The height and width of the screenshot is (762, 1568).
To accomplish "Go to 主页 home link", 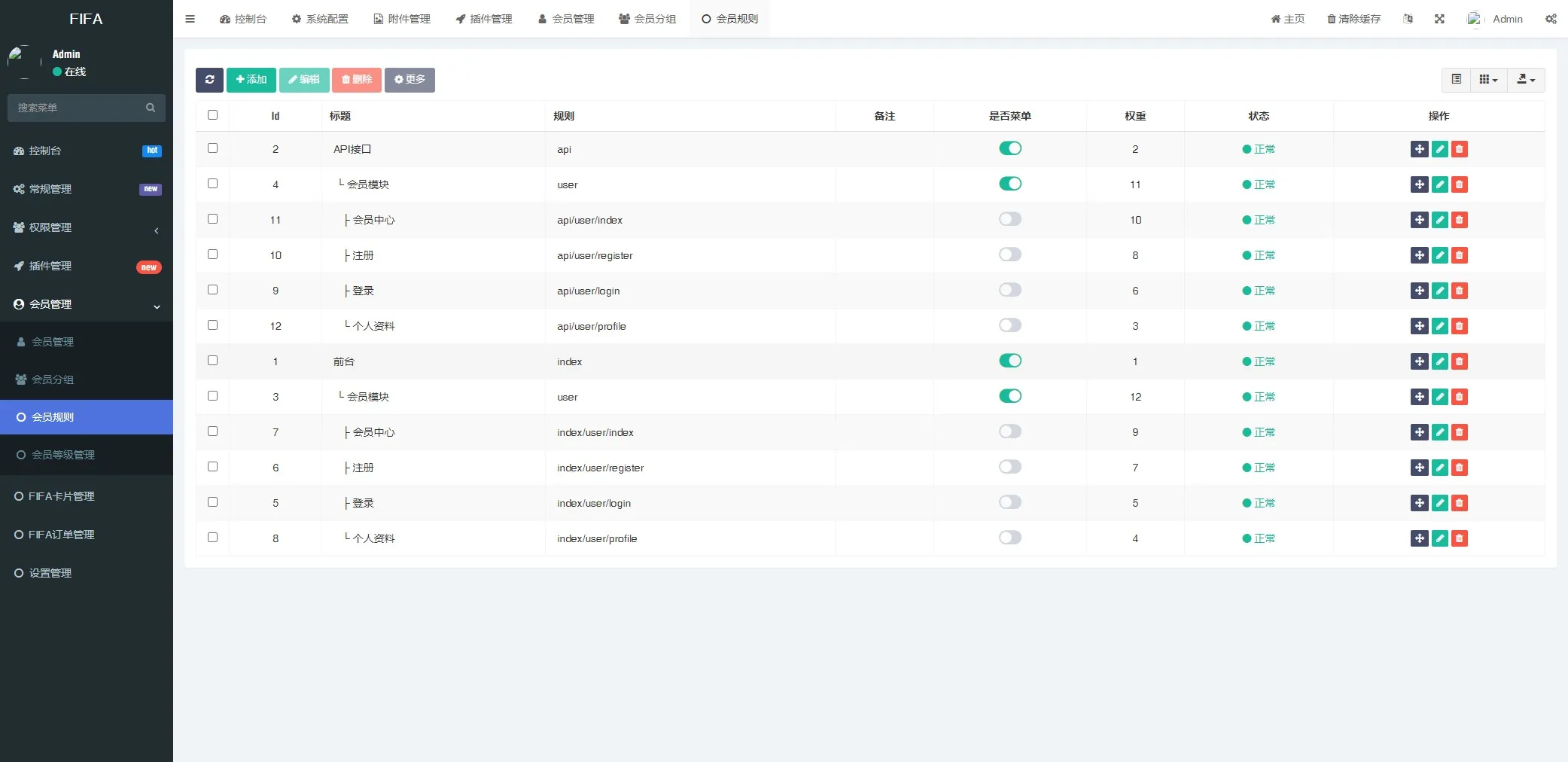I will (x=1288, y=19).
